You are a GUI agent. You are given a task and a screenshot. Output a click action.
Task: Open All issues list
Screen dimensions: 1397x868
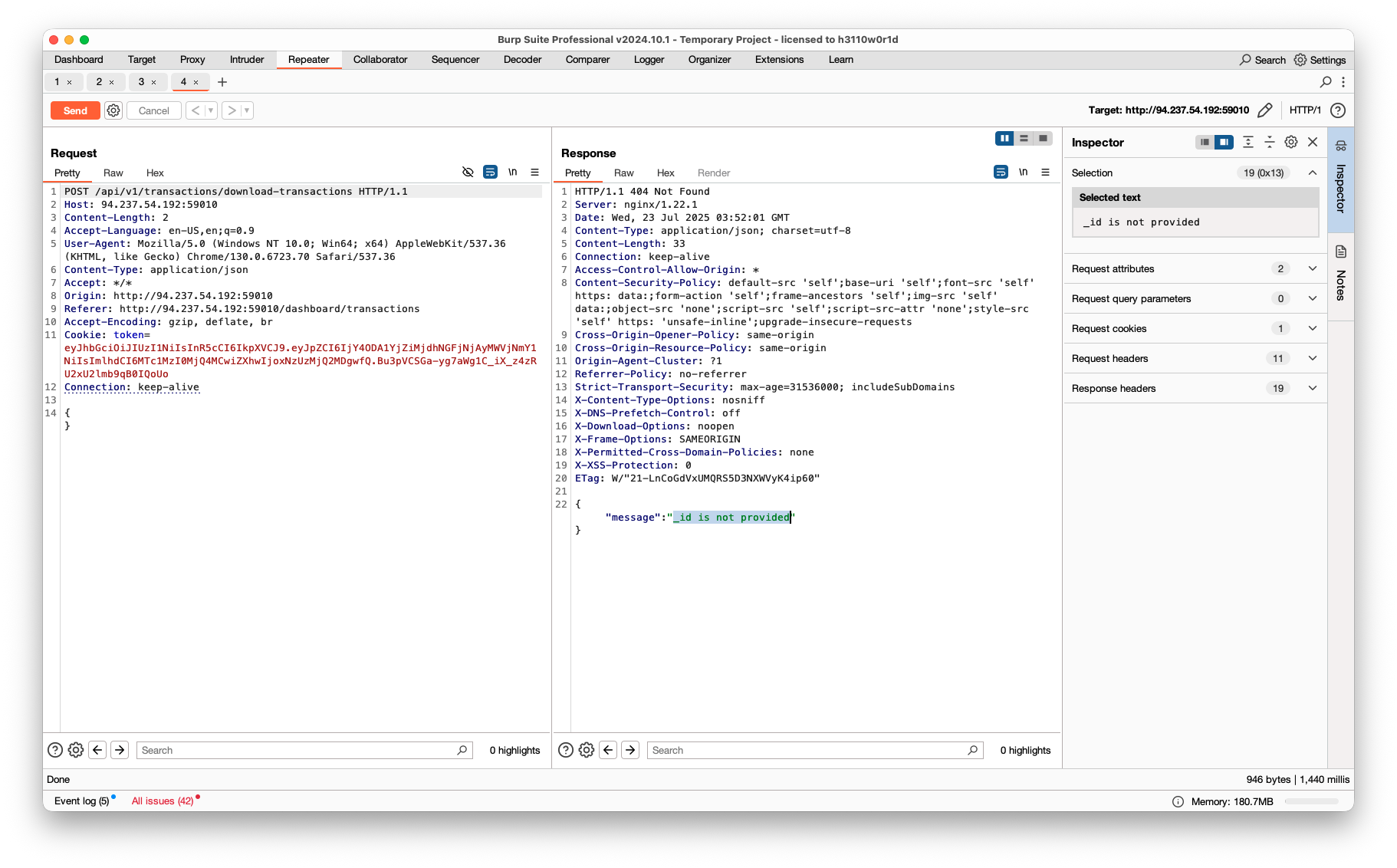[164, 801]
